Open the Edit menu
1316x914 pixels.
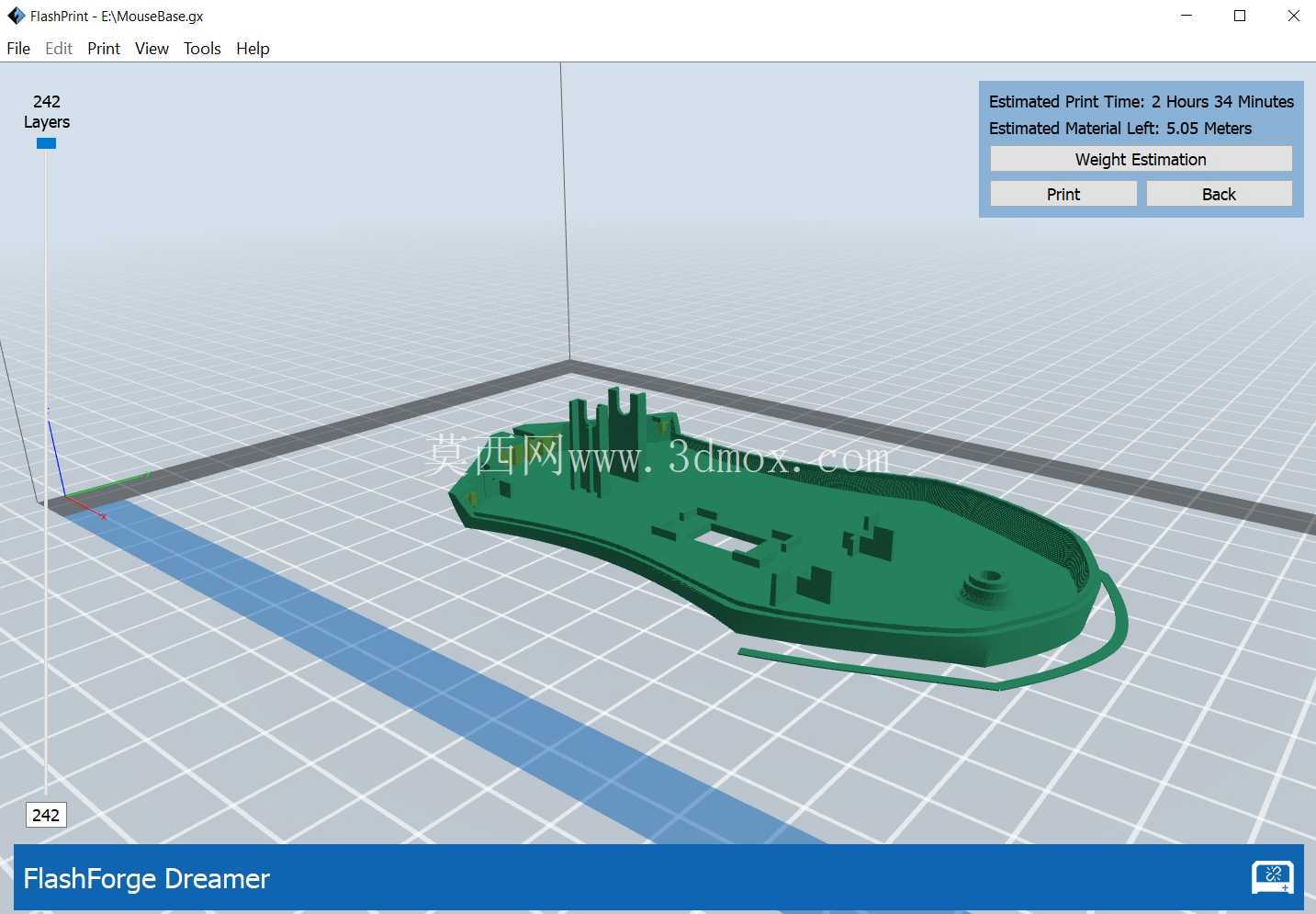coord(59,49)
